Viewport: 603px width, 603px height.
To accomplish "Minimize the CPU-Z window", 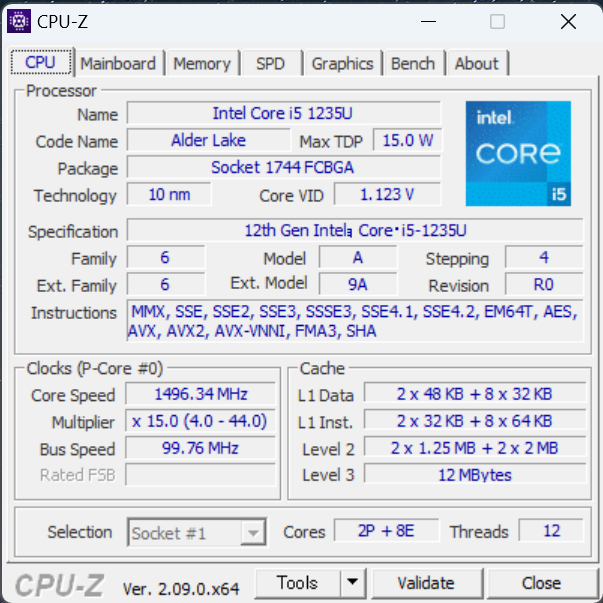I will point(428,22).
